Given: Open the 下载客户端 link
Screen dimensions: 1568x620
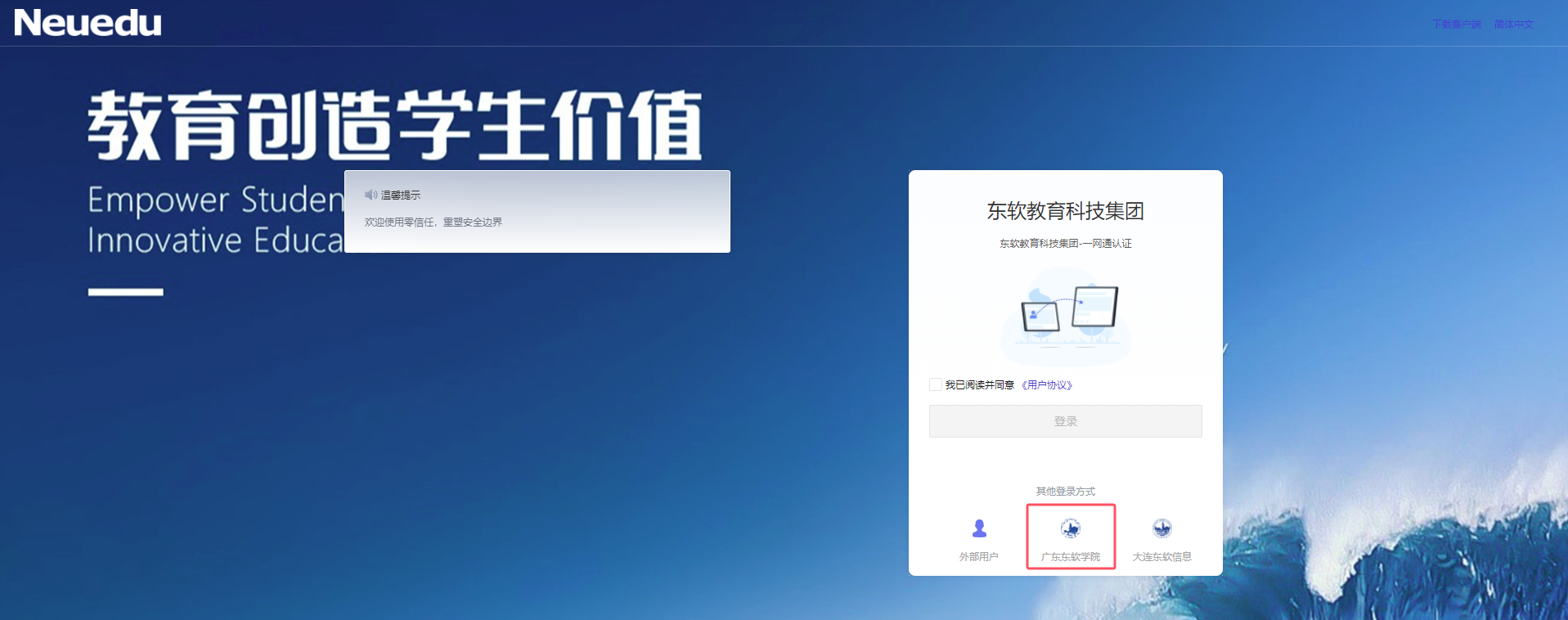Looking at the screenshot, I should 1457,25.
